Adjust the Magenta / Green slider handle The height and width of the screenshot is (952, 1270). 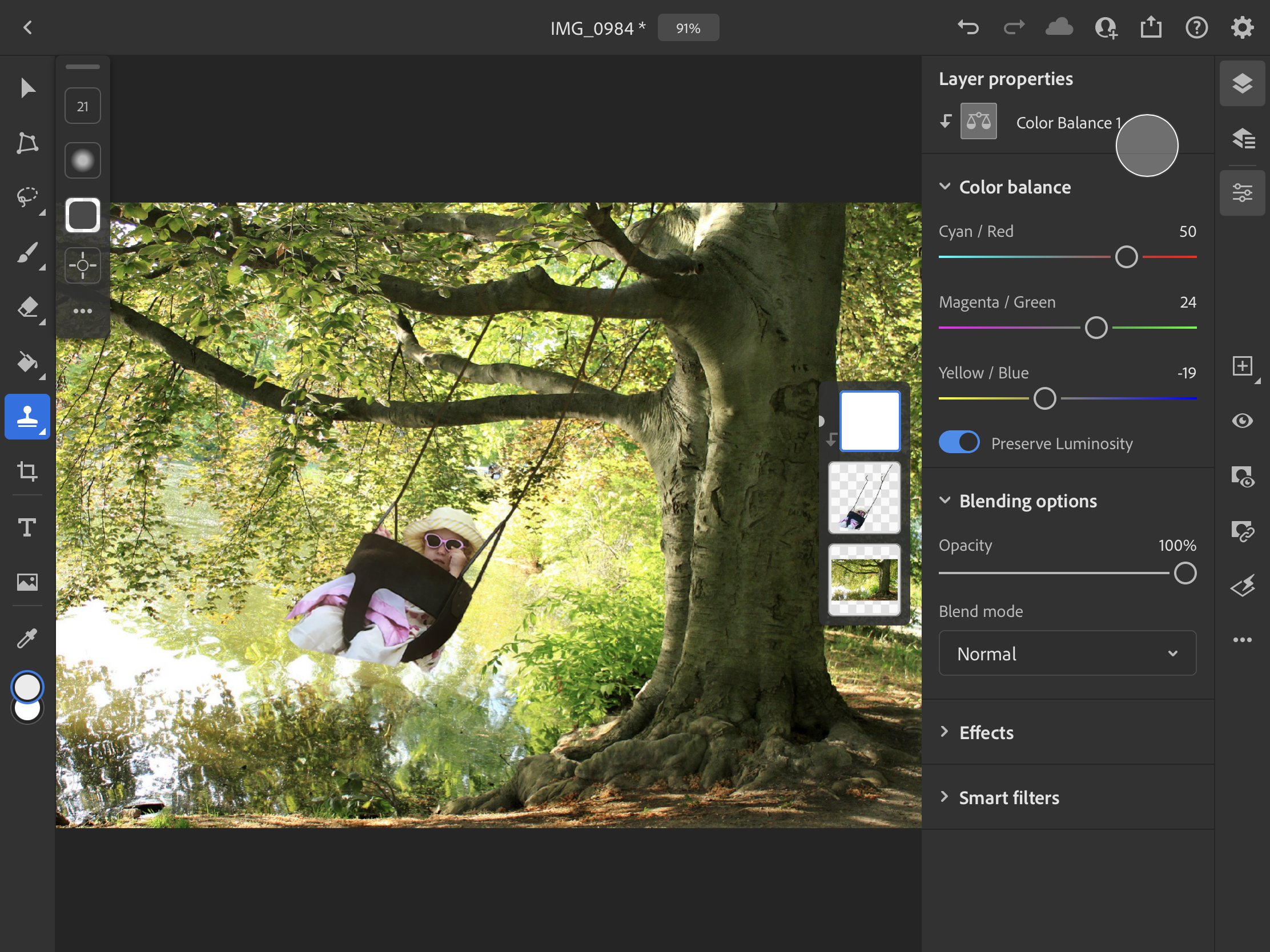[x=1096, y=328]
